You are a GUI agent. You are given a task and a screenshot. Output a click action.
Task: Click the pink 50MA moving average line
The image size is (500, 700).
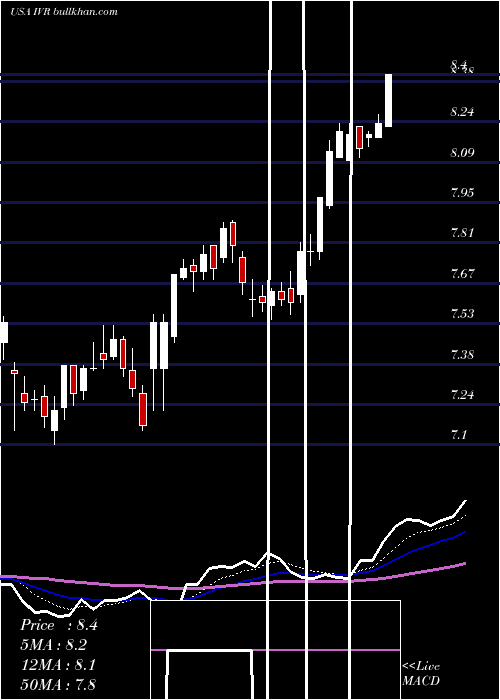tap(232, 584)
